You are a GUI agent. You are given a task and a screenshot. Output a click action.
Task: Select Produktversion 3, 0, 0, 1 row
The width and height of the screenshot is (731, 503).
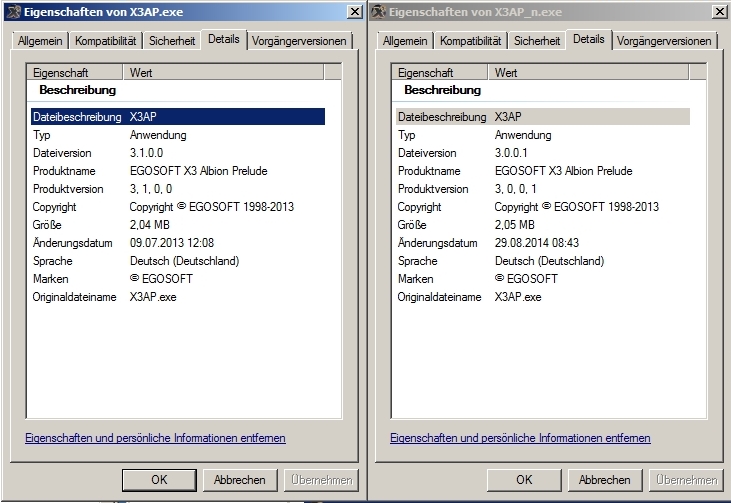pyautogui.click(x=543, y=189)
